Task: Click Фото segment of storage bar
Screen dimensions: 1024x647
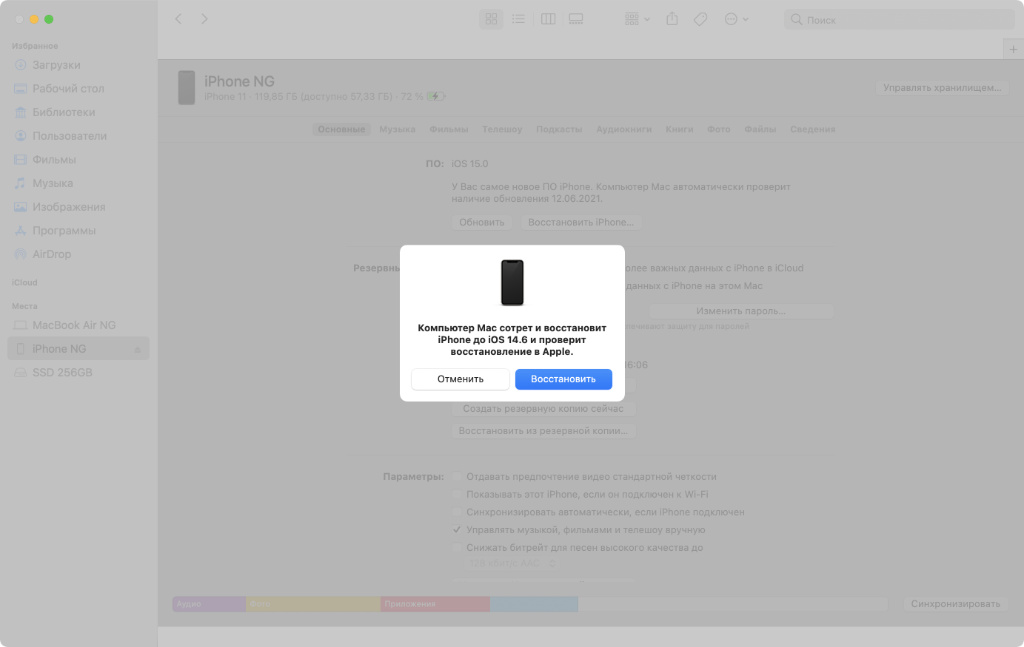Action: (313, 604)
